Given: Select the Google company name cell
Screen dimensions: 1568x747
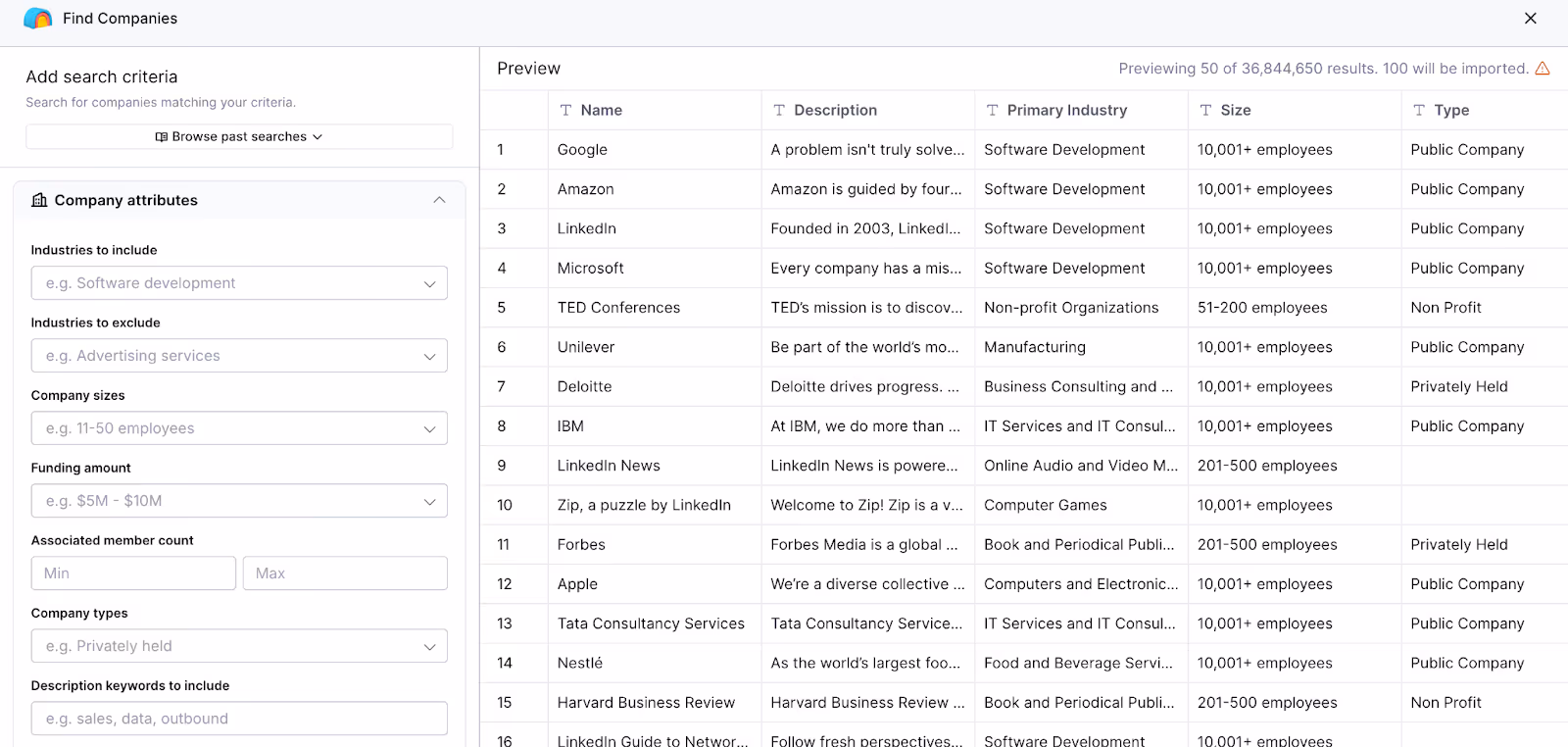Looking at the screenshot, I should (x=655, y=150).
